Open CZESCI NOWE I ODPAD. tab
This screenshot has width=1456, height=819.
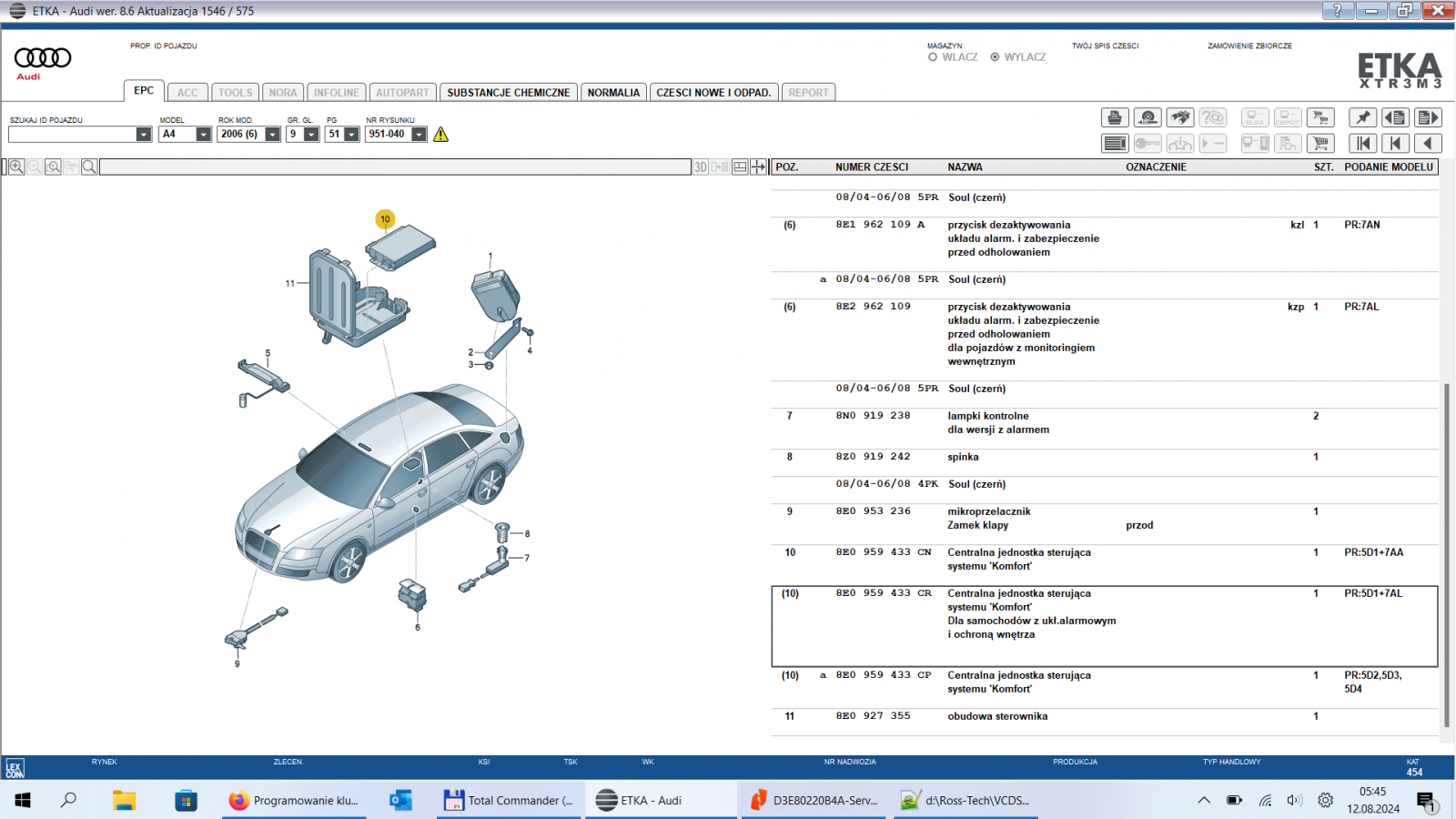pos(713,92)
